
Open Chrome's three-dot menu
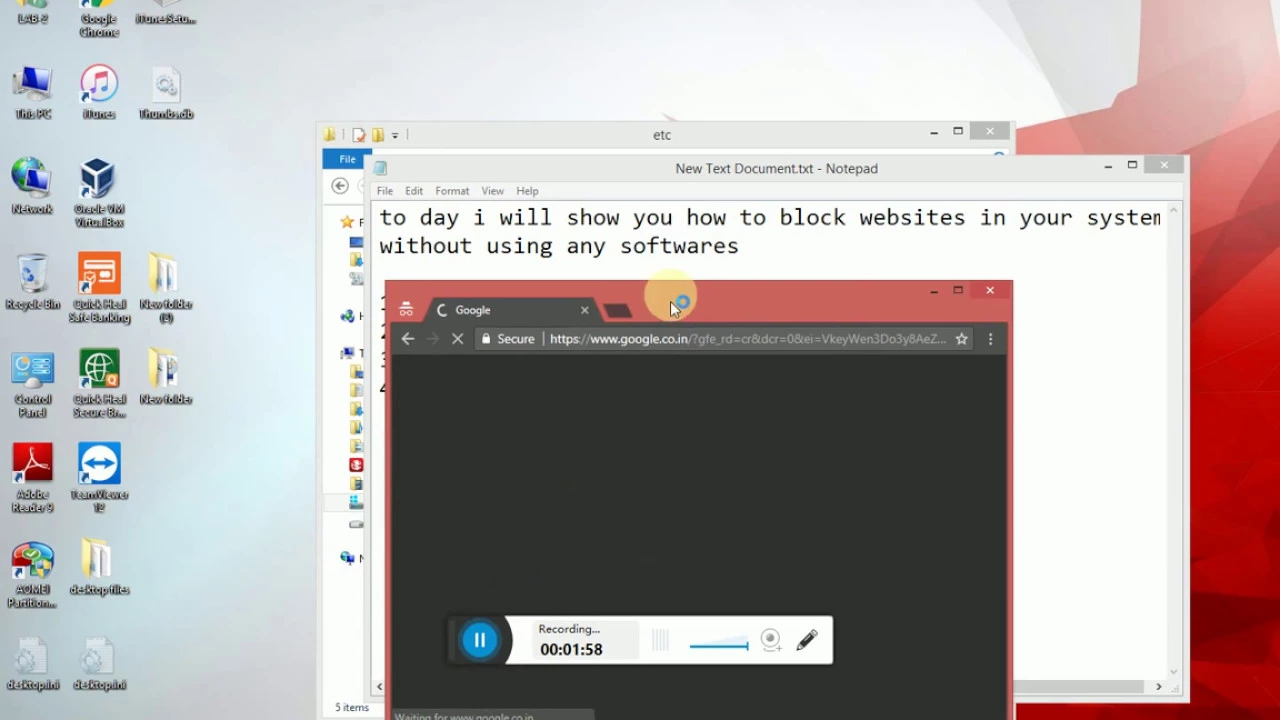(990, 339)
